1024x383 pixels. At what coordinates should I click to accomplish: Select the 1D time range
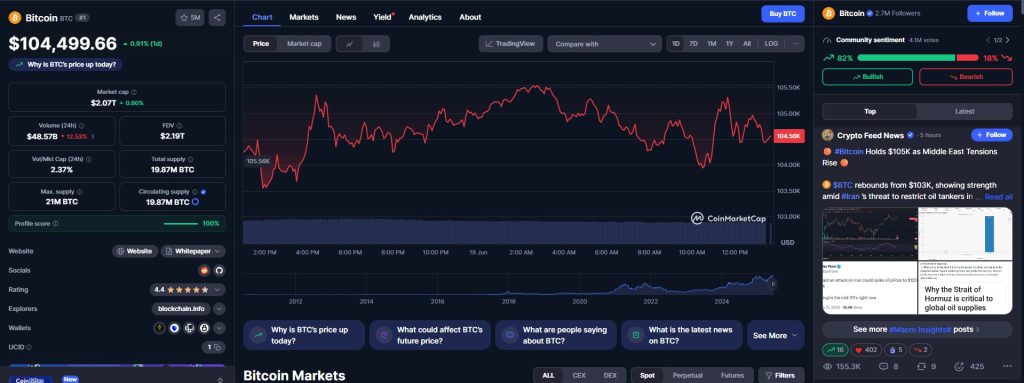(x=676, y=44)
